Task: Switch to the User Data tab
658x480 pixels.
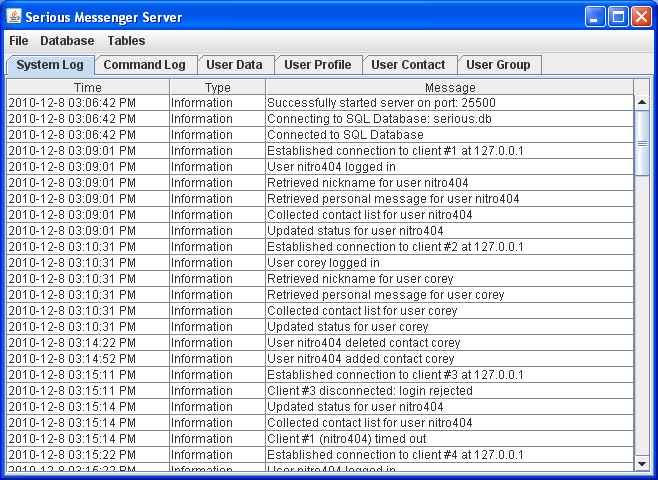Action: click(x=234, y=65)
